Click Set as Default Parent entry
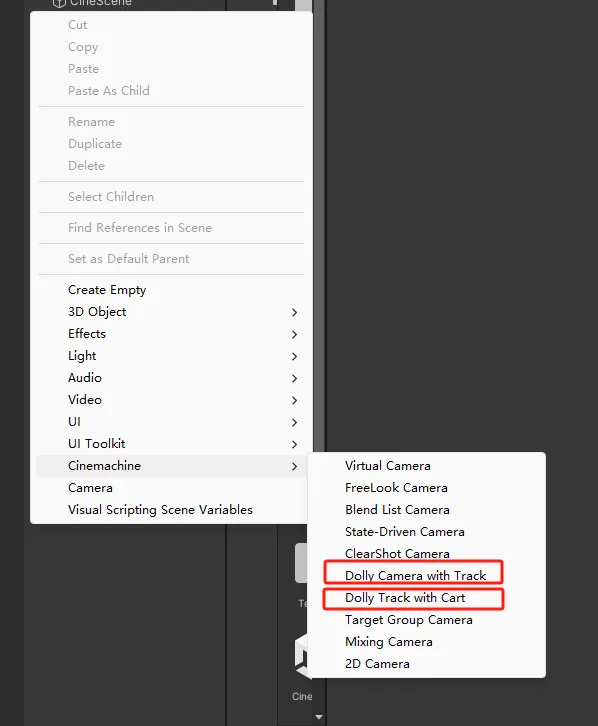Viewport: 598px width, 726px height. pyautogui.click(x=171, y=259)
